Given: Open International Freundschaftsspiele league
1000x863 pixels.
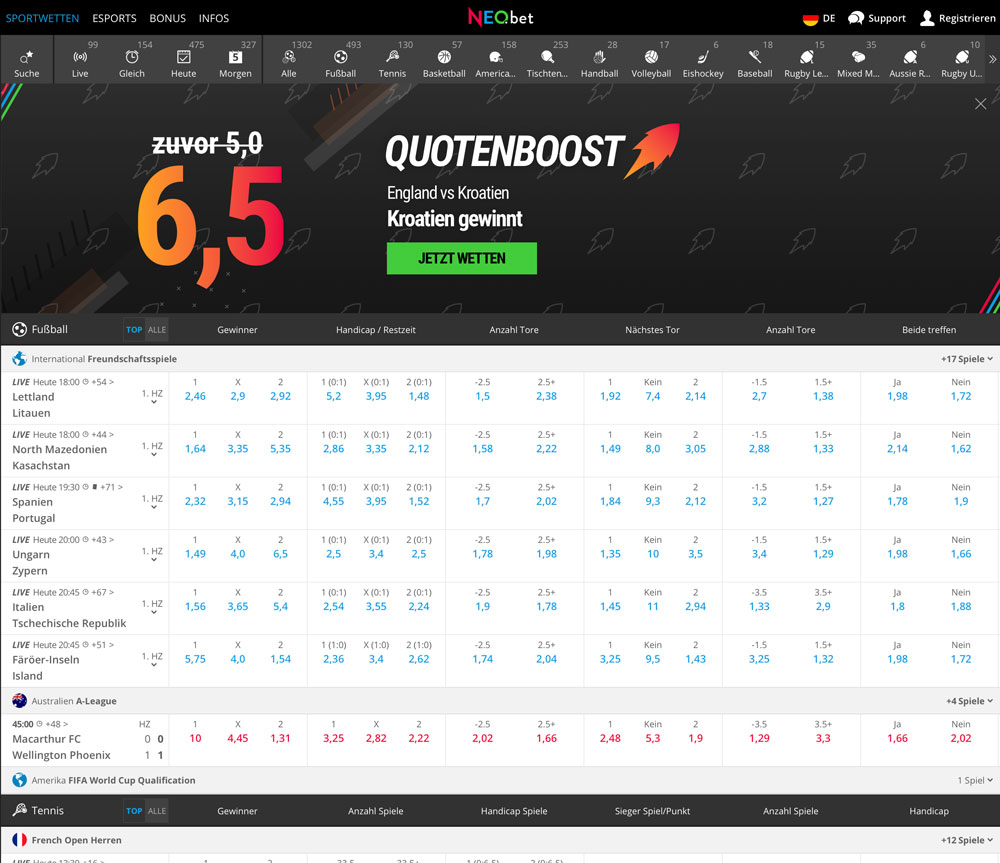Looking at the screenshot, I should coord(104,359).
